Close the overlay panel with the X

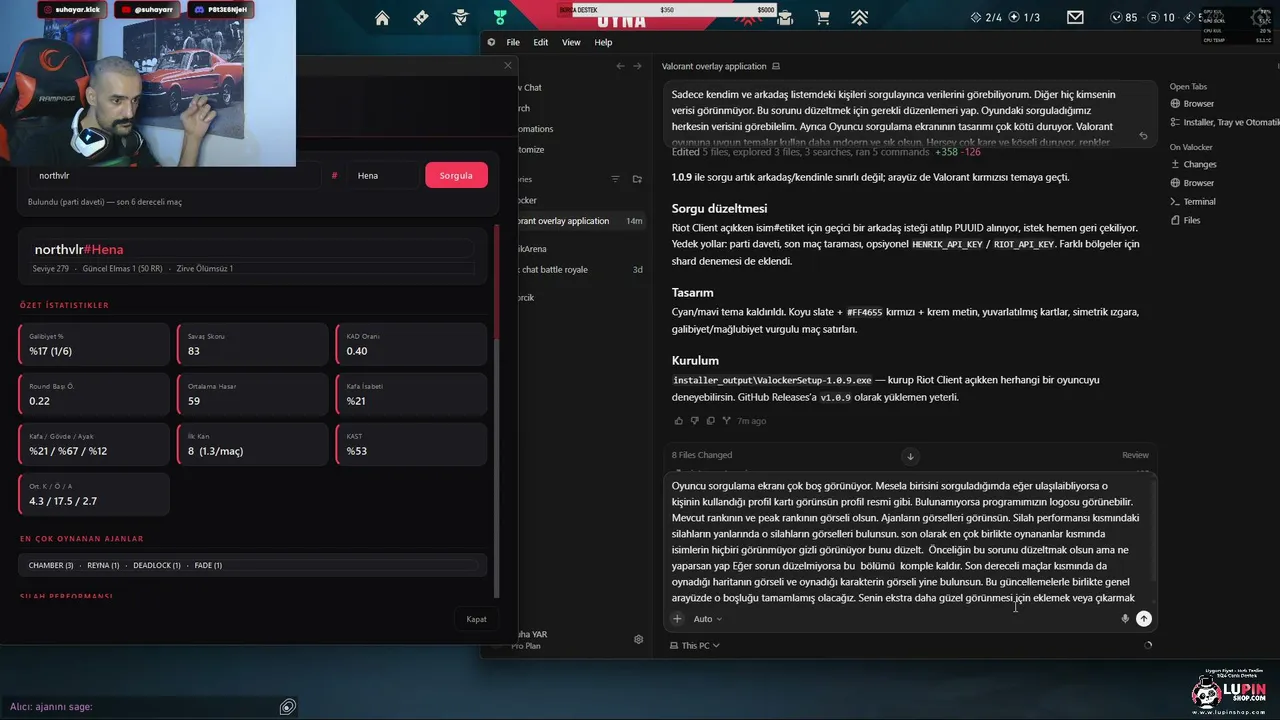[507, 65]
